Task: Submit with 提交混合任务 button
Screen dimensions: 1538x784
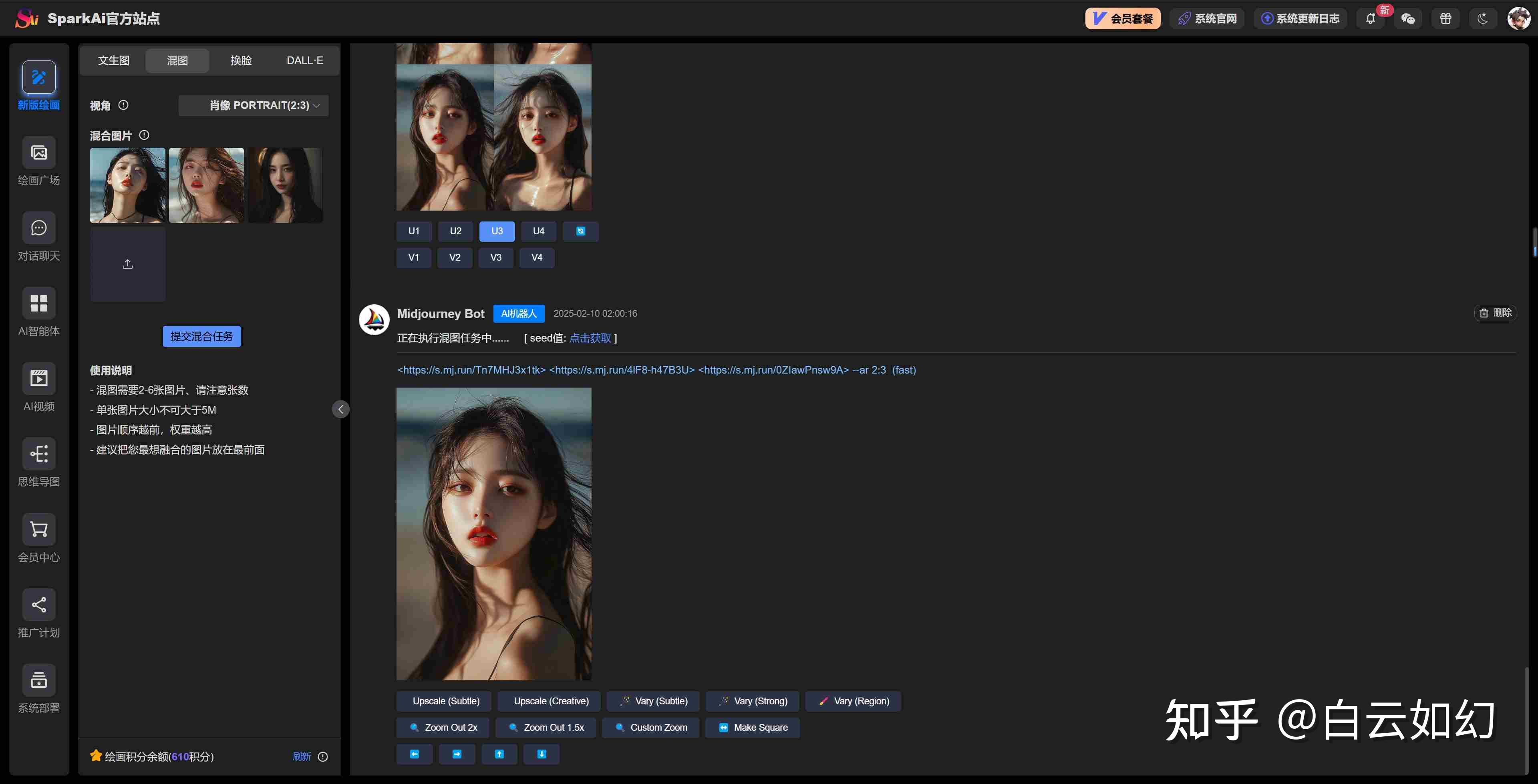Action: pos(202,336)
